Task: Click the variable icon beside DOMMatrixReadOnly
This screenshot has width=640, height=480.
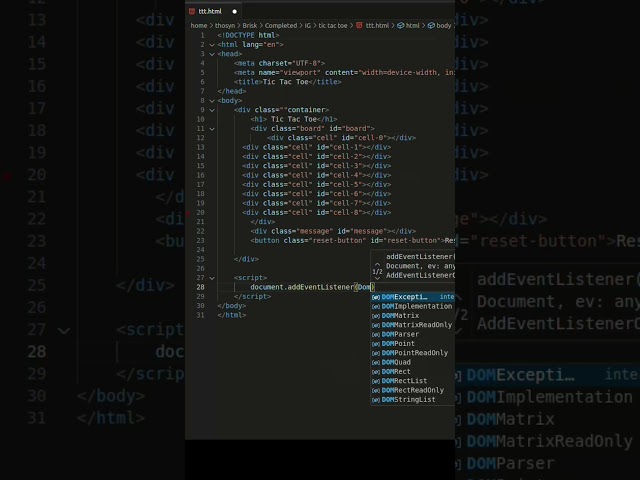Action: [376, 325]
